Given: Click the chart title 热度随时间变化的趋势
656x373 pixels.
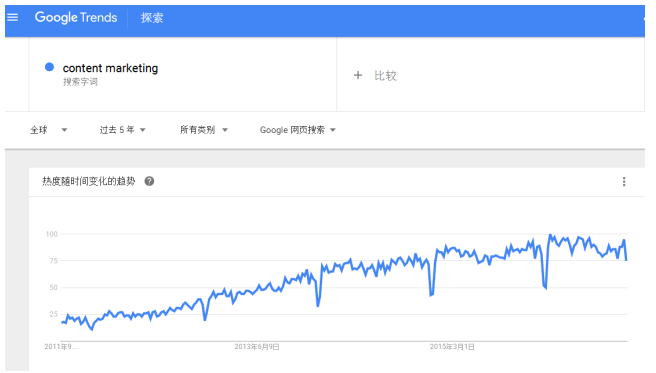Looking at the screenshot, I should point(89,181).
